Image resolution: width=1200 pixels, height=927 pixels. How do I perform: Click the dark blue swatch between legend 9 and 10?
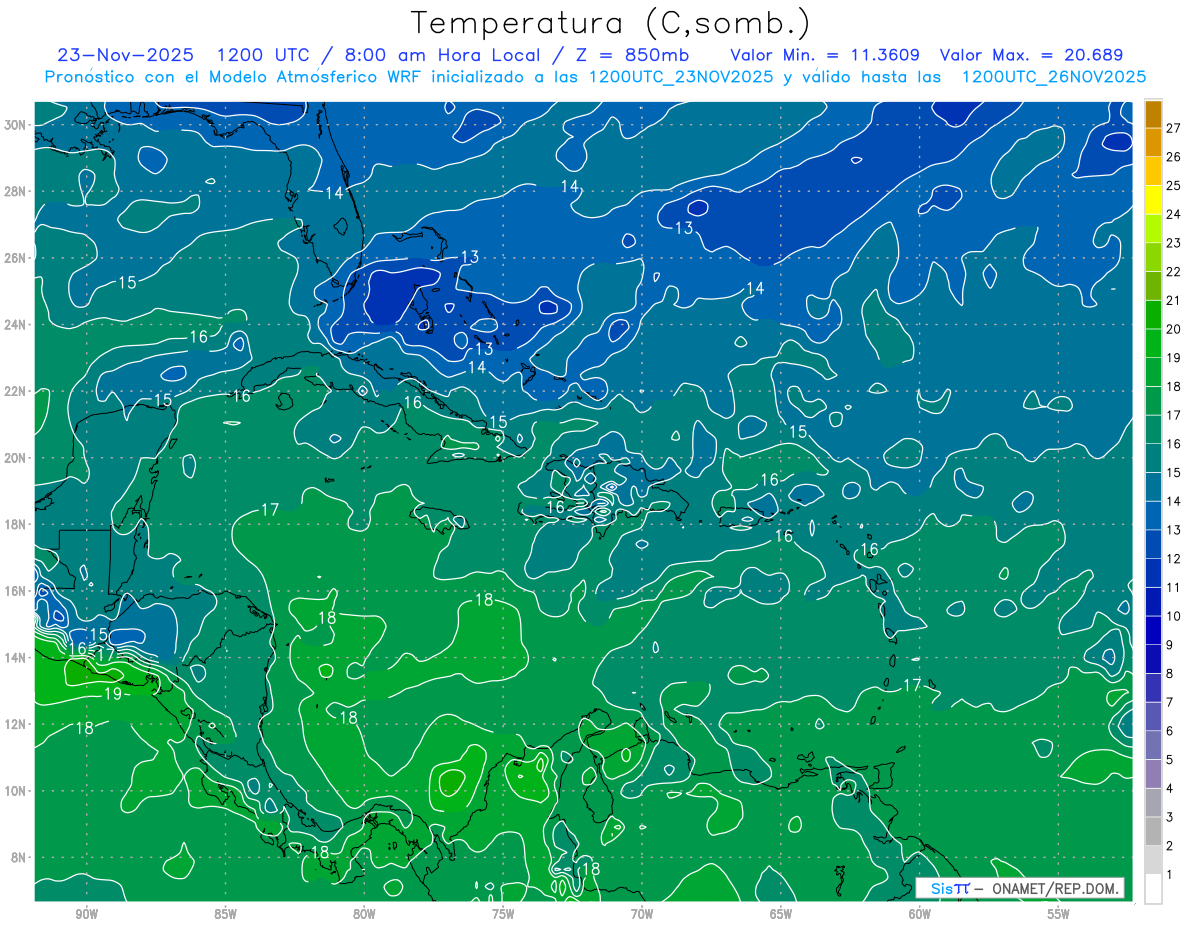click(x=1153, y=630)
